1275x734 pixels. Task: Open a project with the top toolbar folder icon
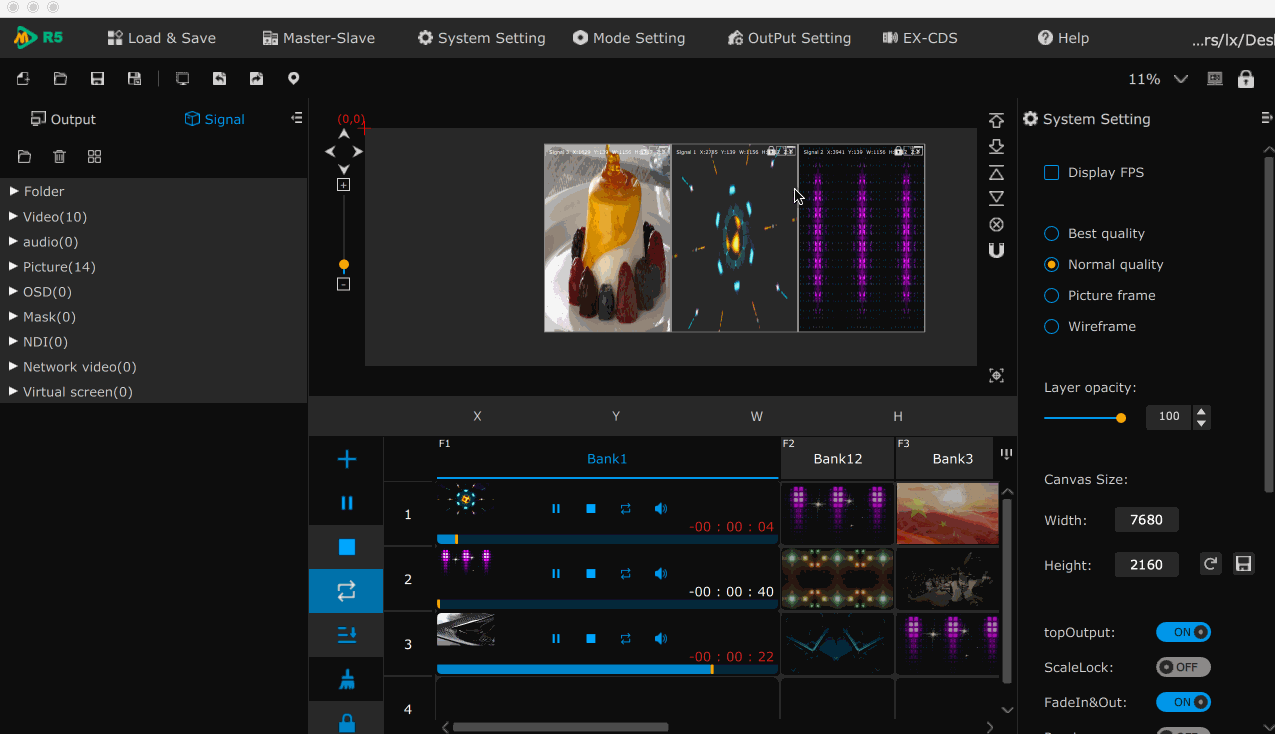(60, 79)
